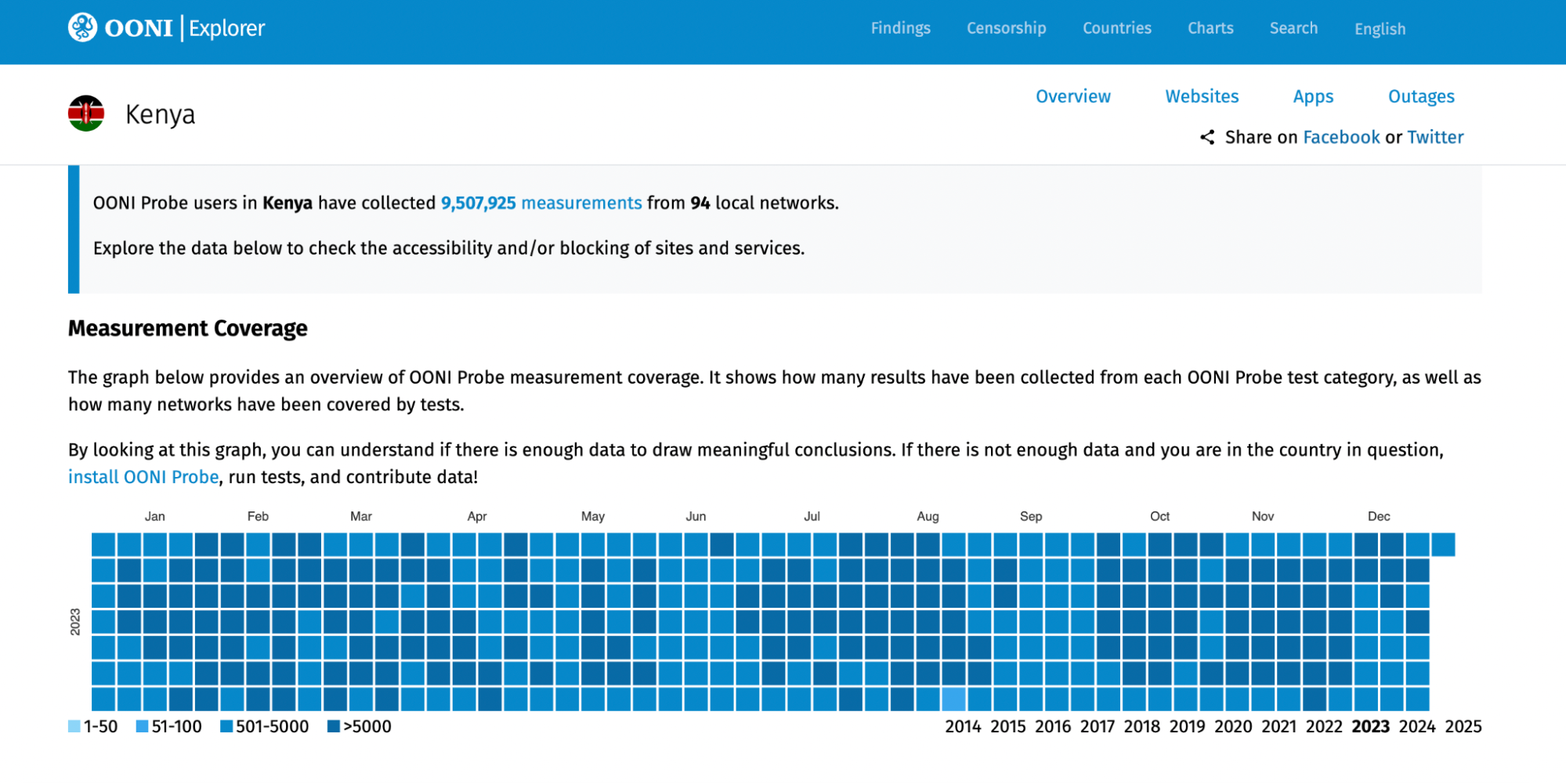Jump to the Apps section tab
The height and width of the screenshot is (784, 1566).
pos(1313,96)
